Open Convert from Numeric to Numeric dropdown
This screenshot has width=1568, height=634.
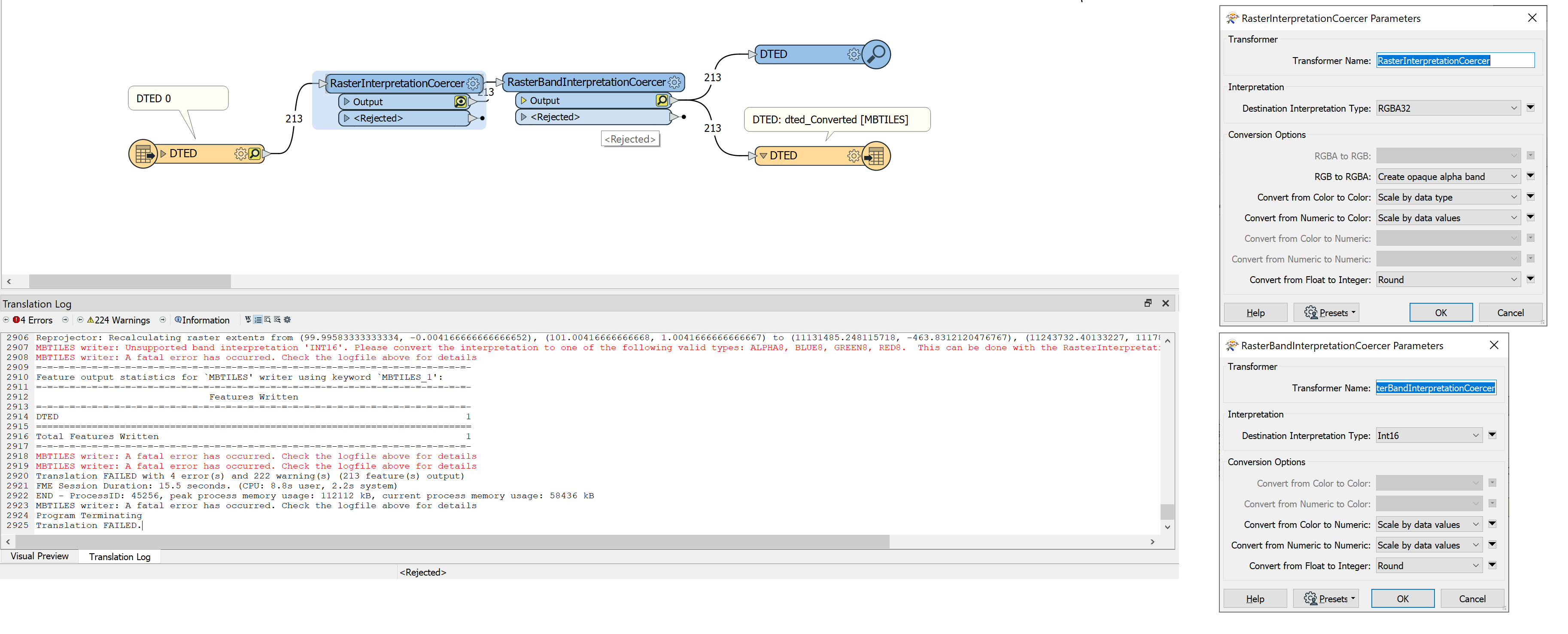pyautogui.click(x=1428, y=545)
